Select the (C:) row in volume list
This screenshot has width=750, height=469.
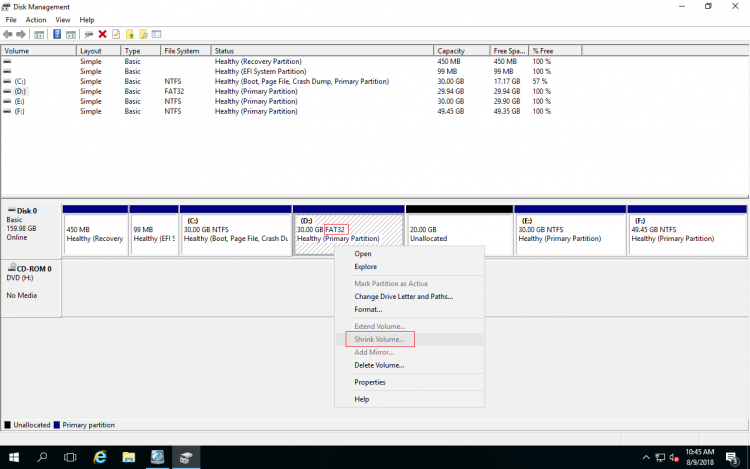click(x=20, y=81)
